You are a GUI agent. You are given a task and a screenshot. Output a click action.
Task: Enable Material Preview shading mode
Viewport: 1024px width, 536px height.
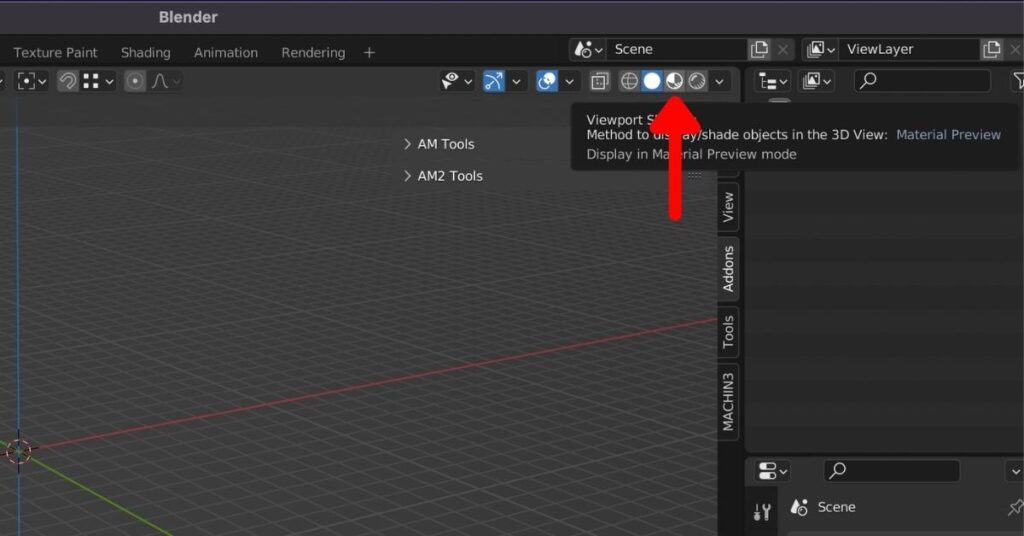click(675, 81)
